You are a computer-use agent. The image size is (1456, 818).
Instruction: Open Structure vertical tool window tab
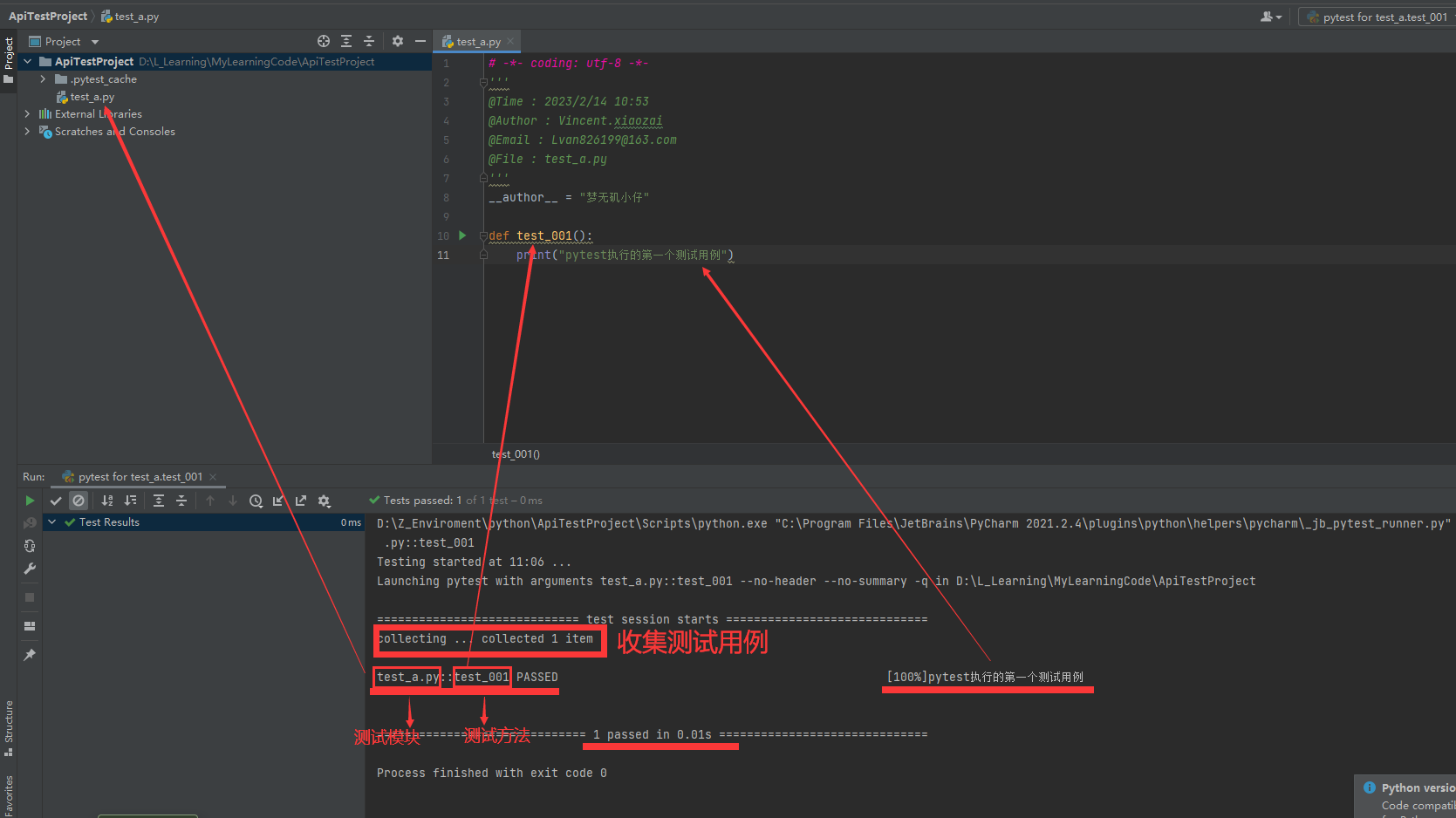pyautogui.click(x=9, y=728)
